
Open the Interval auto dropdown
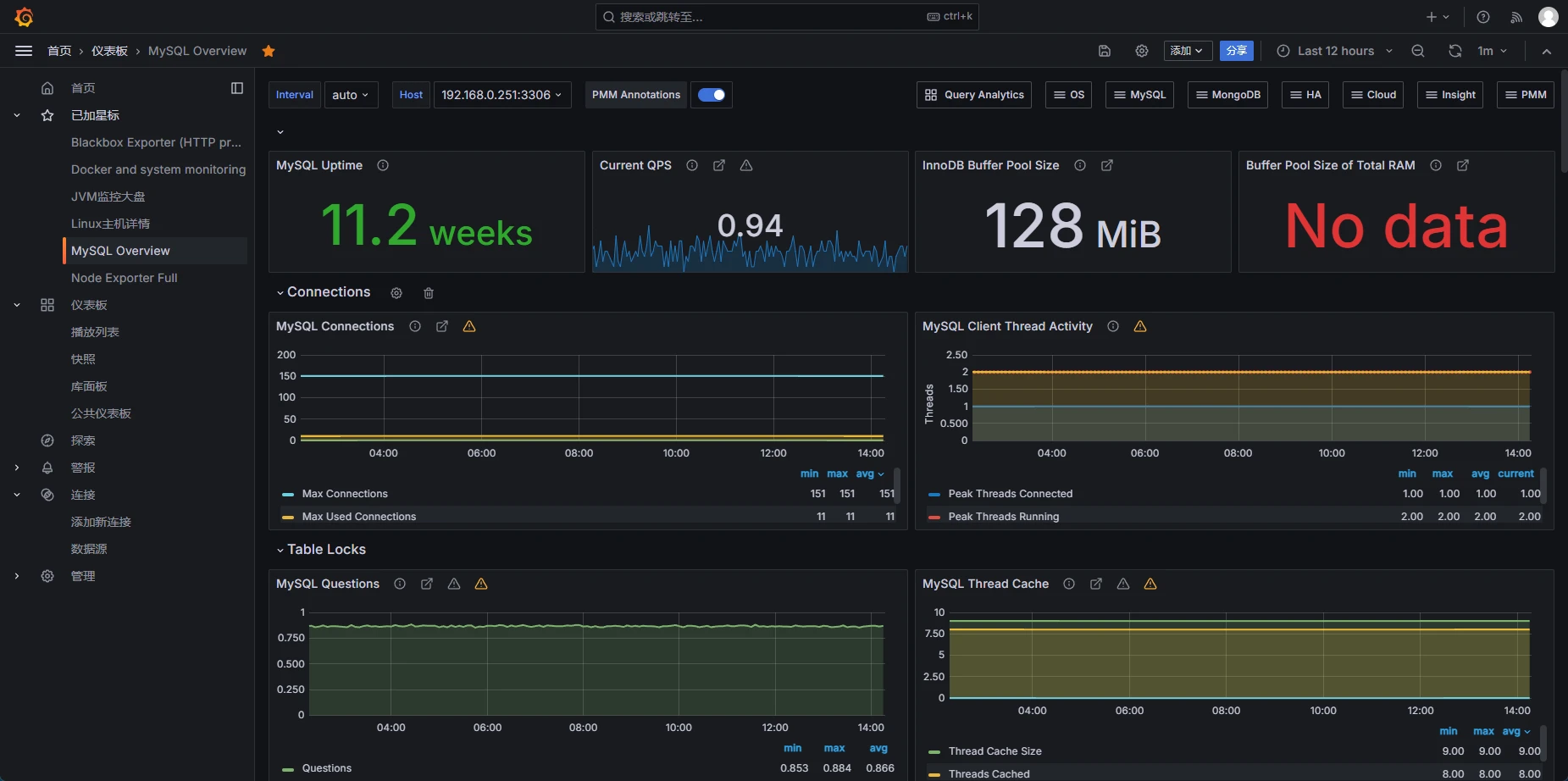point(350,95)
